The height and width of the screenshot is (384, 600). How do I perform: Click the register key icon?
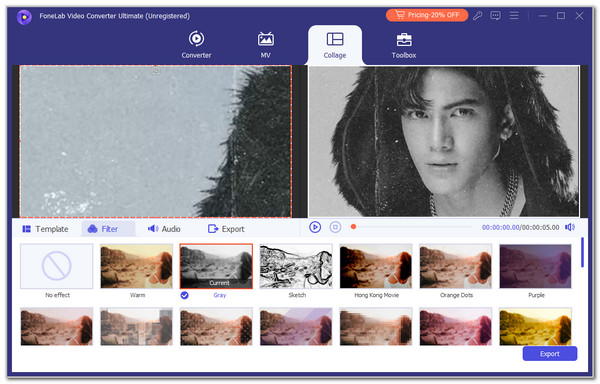(x=478, y=16)
